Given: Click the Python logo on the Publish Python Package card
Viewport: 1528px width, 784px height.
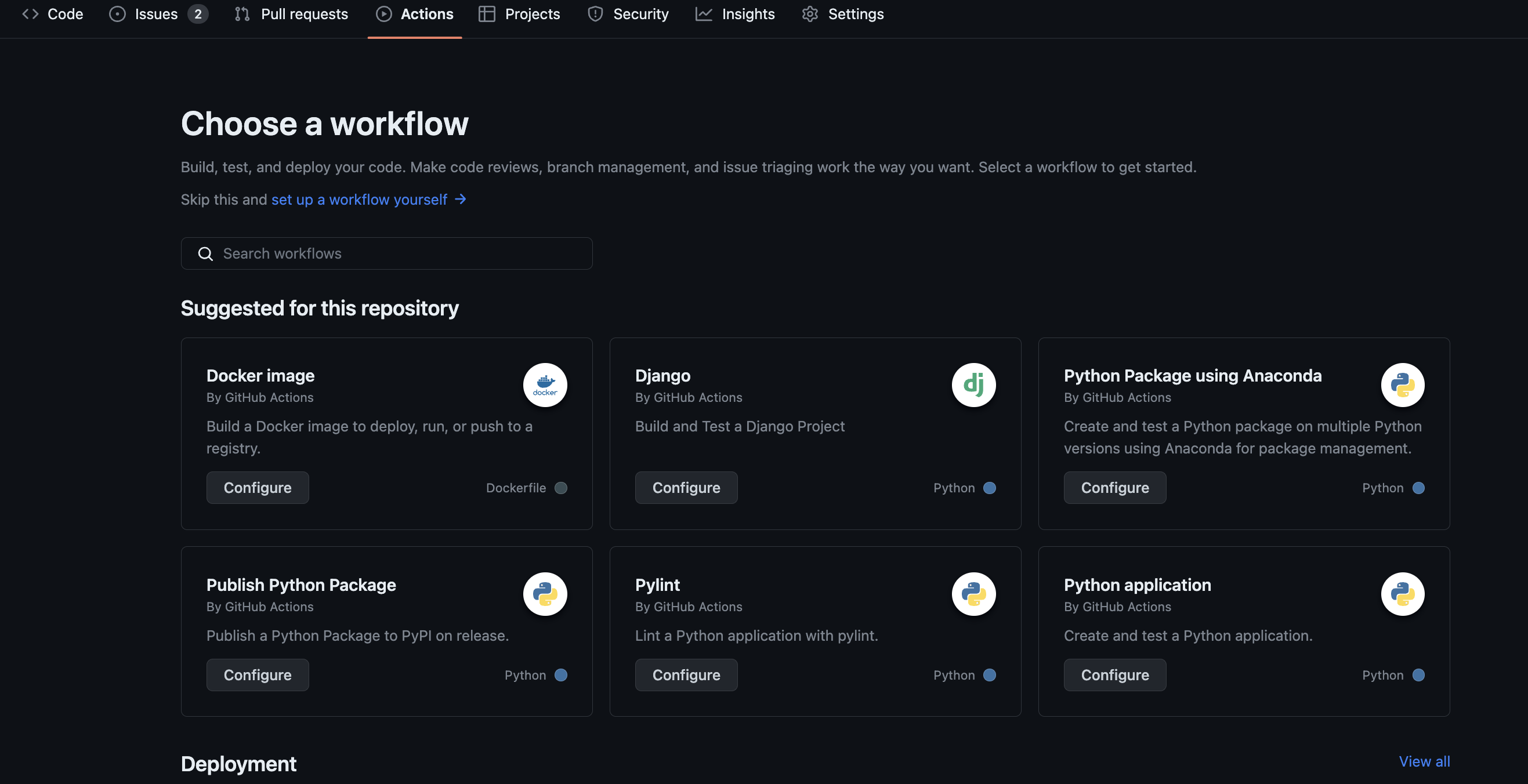Looking at the screenshot, I should pyautogui.click(x=545, y=594).
